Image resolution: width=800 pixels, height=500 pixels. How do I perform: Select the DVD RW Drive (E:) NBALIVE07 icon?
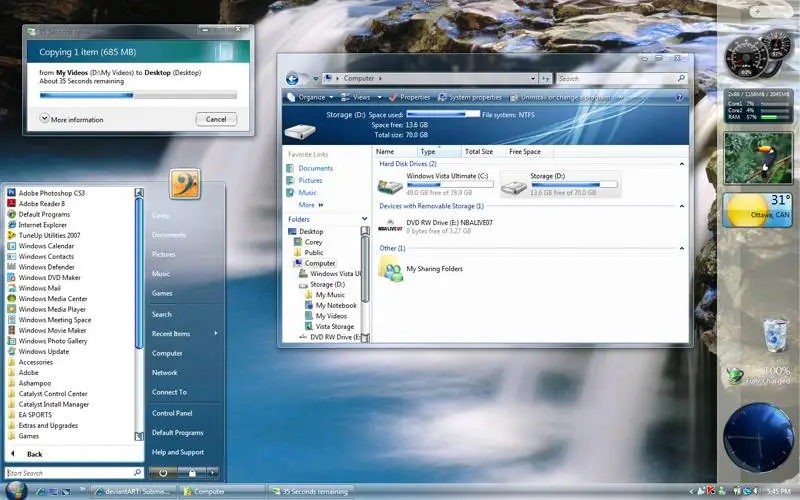point(390,226)
